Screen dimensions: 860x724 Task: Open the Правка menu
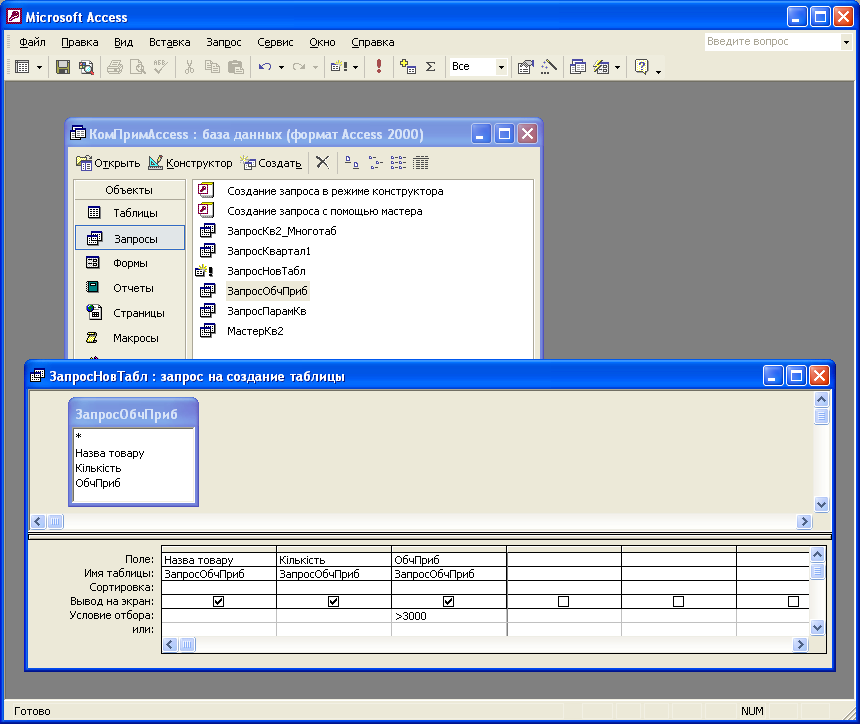(x=80, y=42)
